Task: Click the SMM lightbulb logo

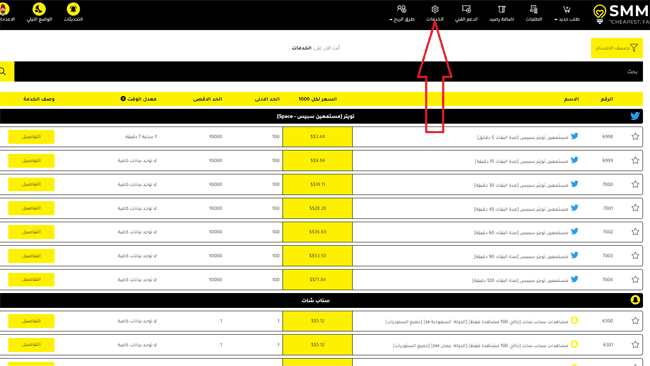Action: (599, 14)
